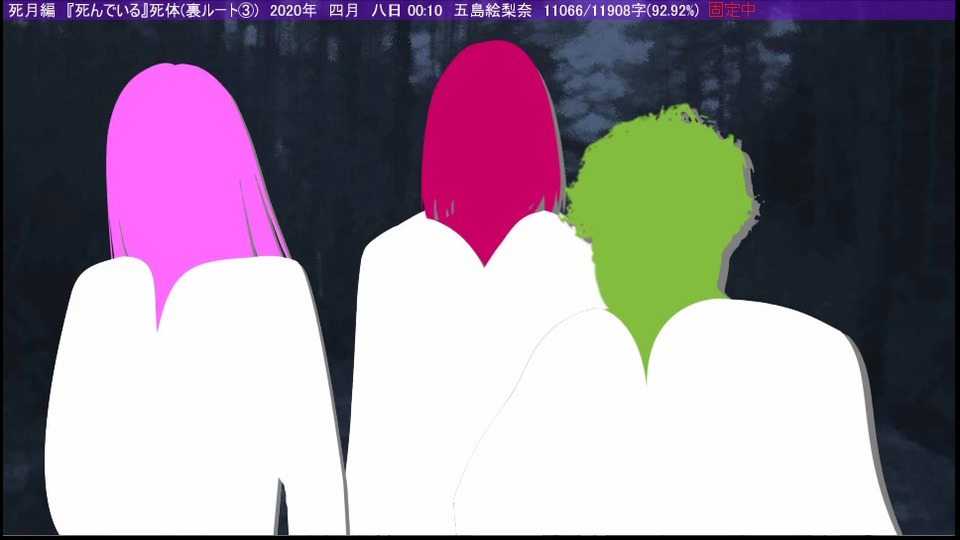Screen dimensions: 960x540
Task: Click the 『死んでいる』死体(裏ルート③) scene title
Action: 162,10
